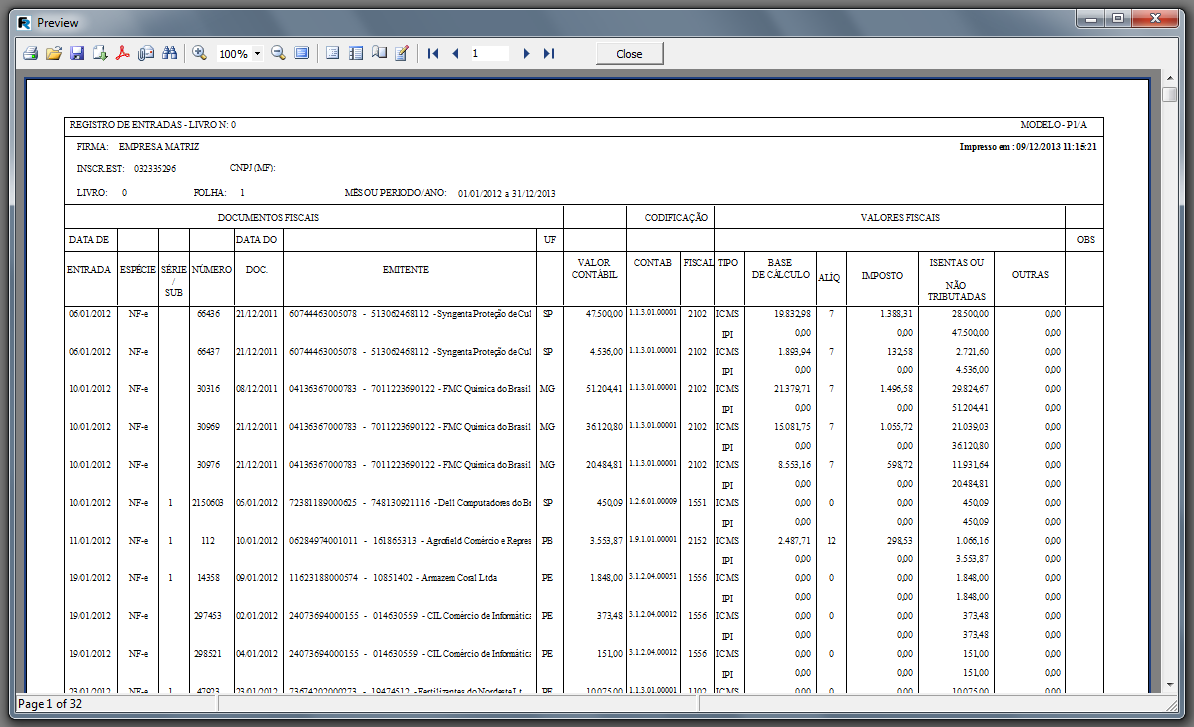Save the report with the floppy disk icon
Screen dimensions: 1194x727
click(77, 53)
